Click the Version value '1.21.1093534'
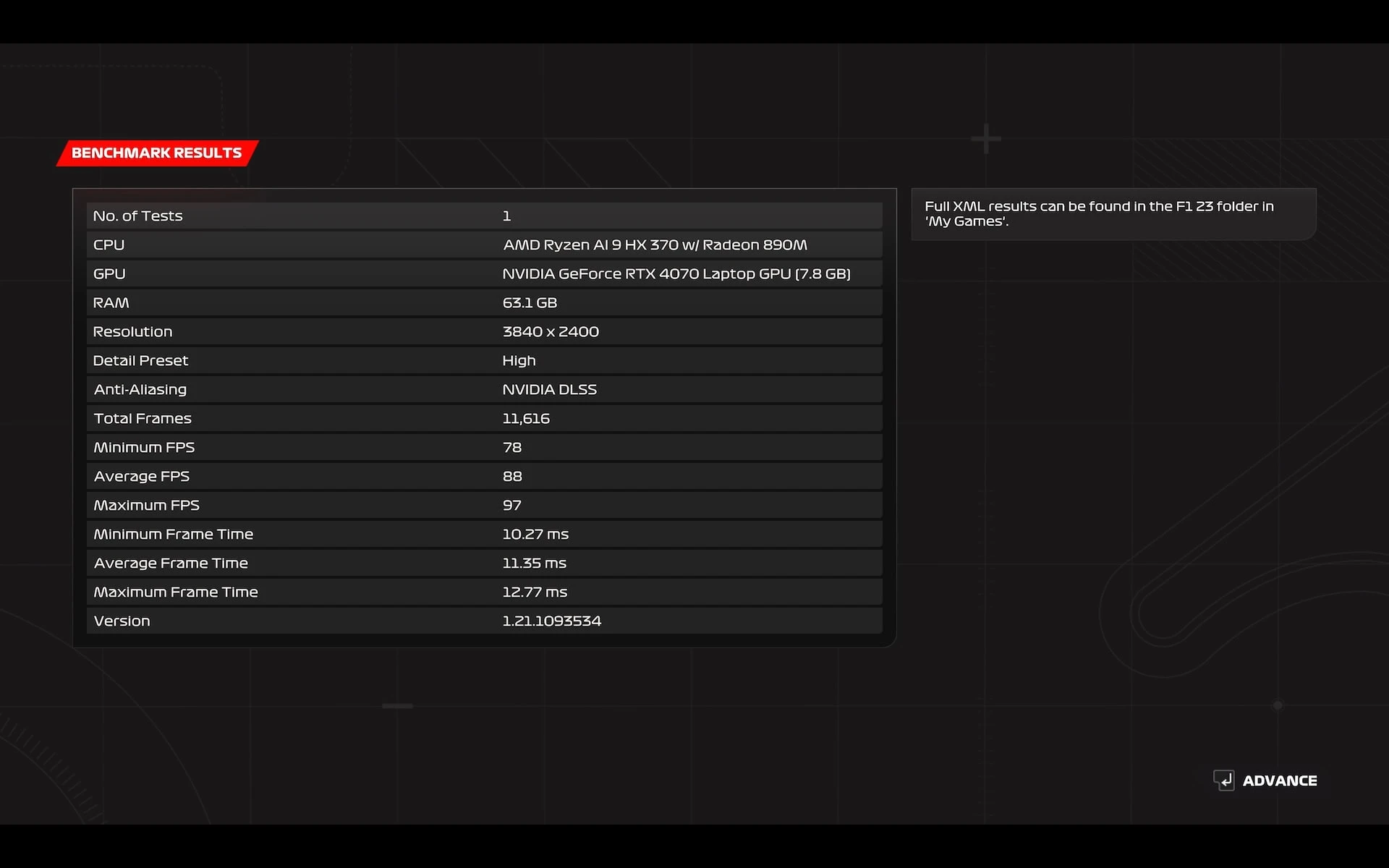Screen dimensions: 1389x868 pos(551,621)
